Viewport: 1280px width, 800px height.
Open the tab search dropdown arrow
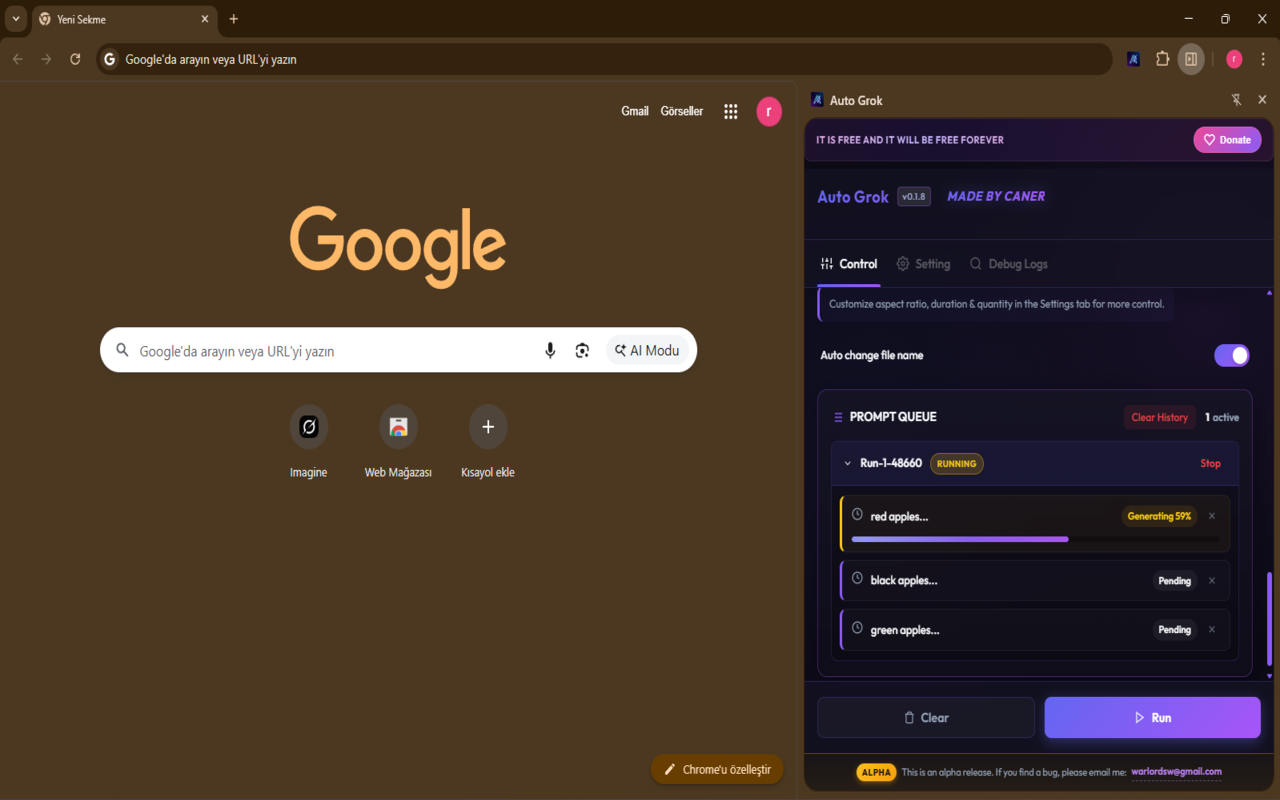16,19
